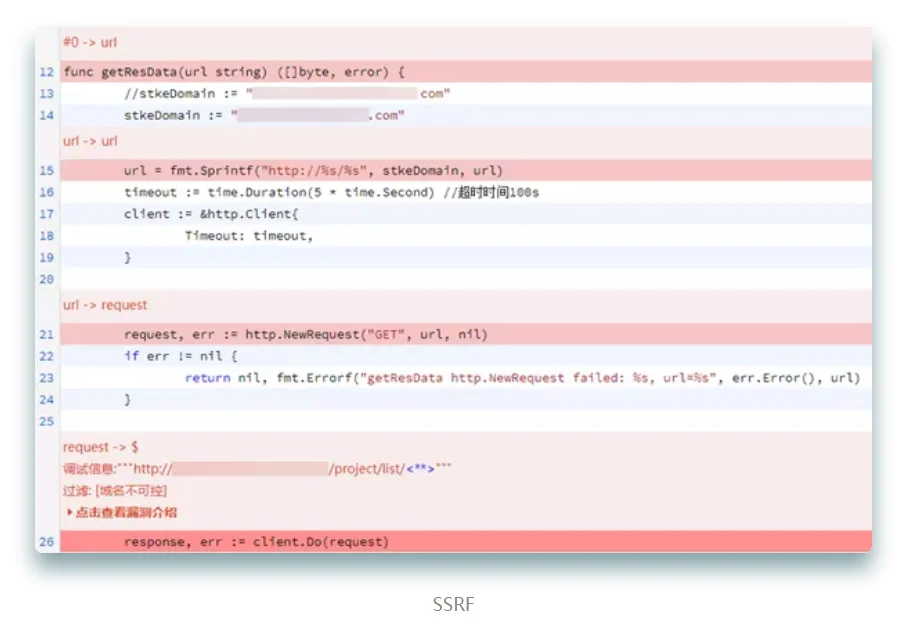This screenshot has height=627, width=911.
Task: Click line number 16
Action: coord(46,192)
